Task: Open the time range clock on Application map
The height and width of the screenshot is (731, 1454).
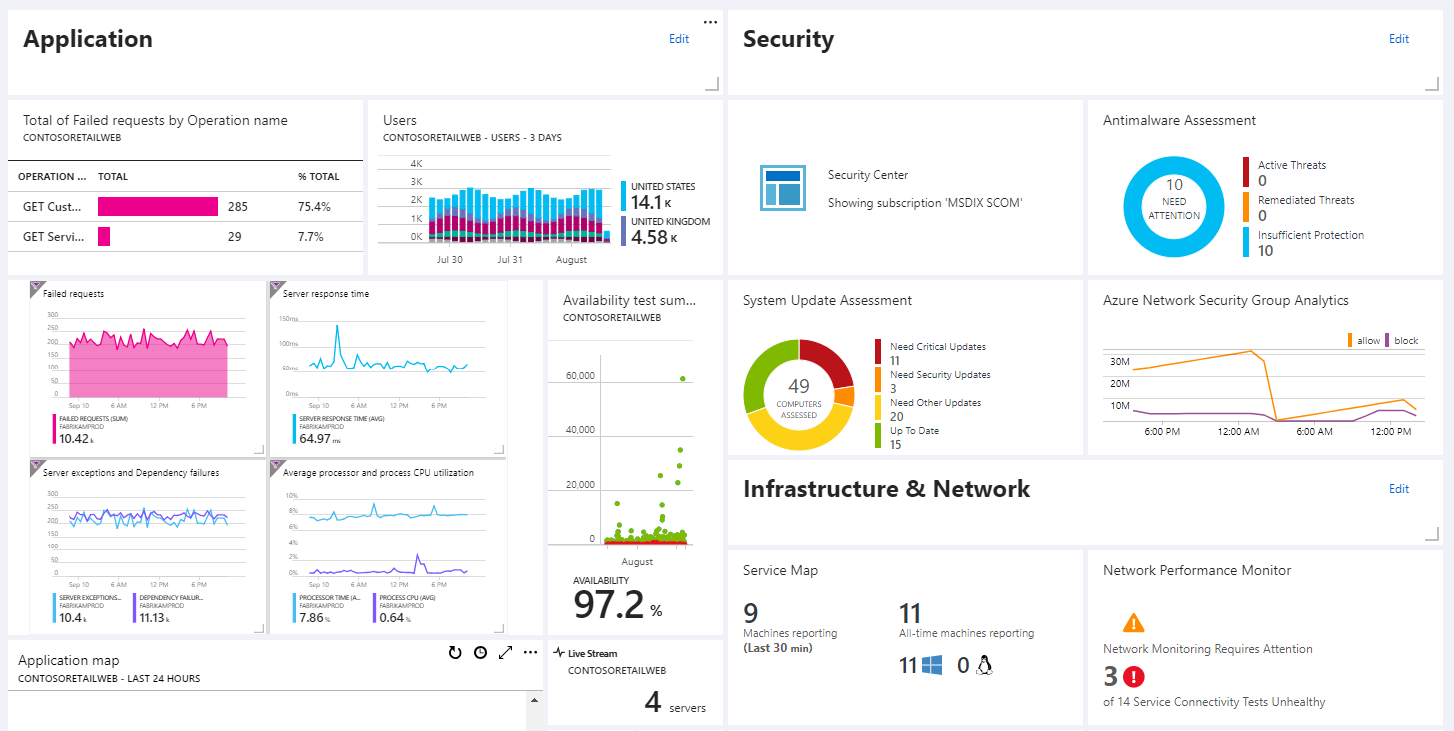Action: 480,652
